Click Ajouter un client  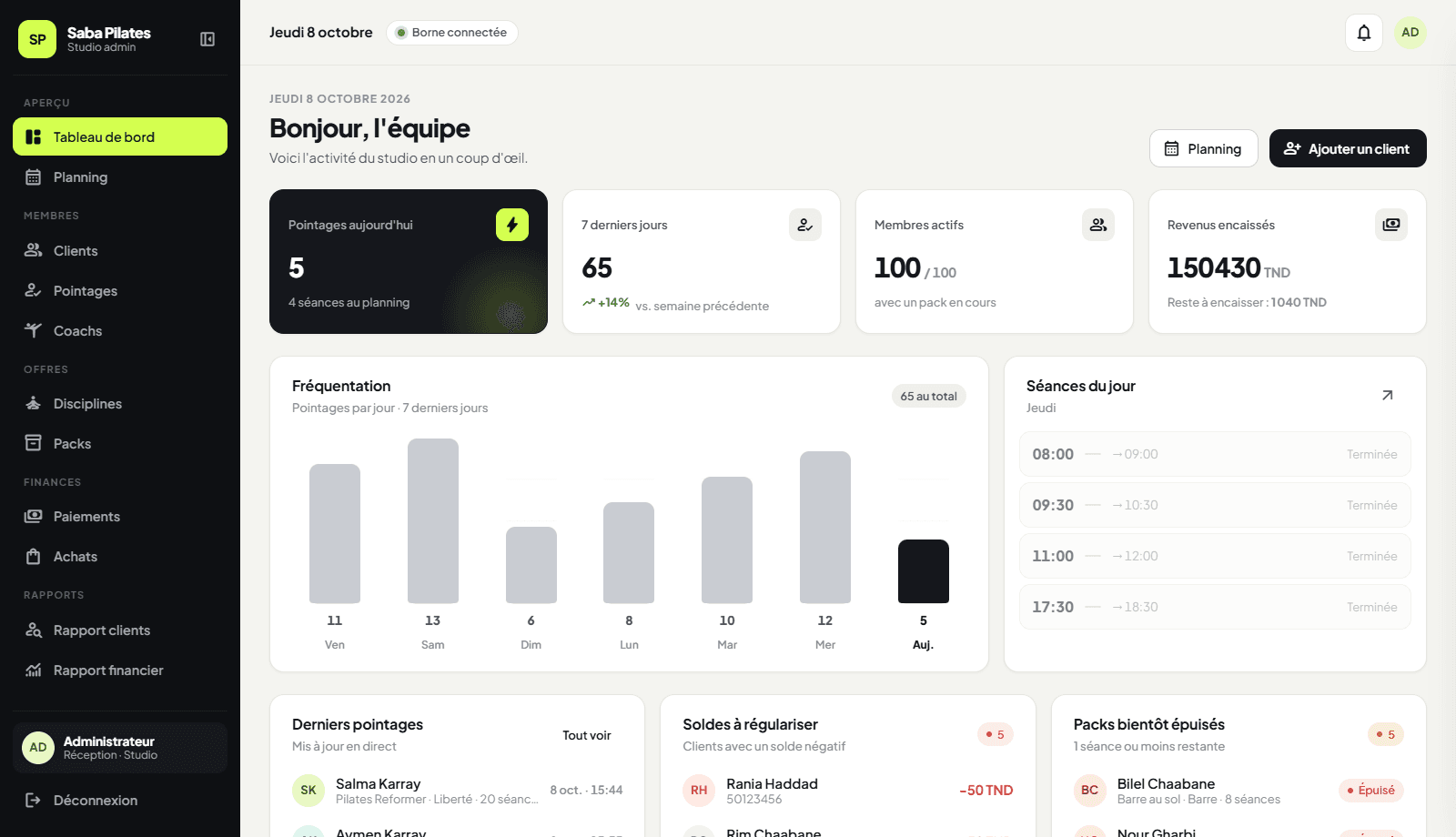[1348, 148]
